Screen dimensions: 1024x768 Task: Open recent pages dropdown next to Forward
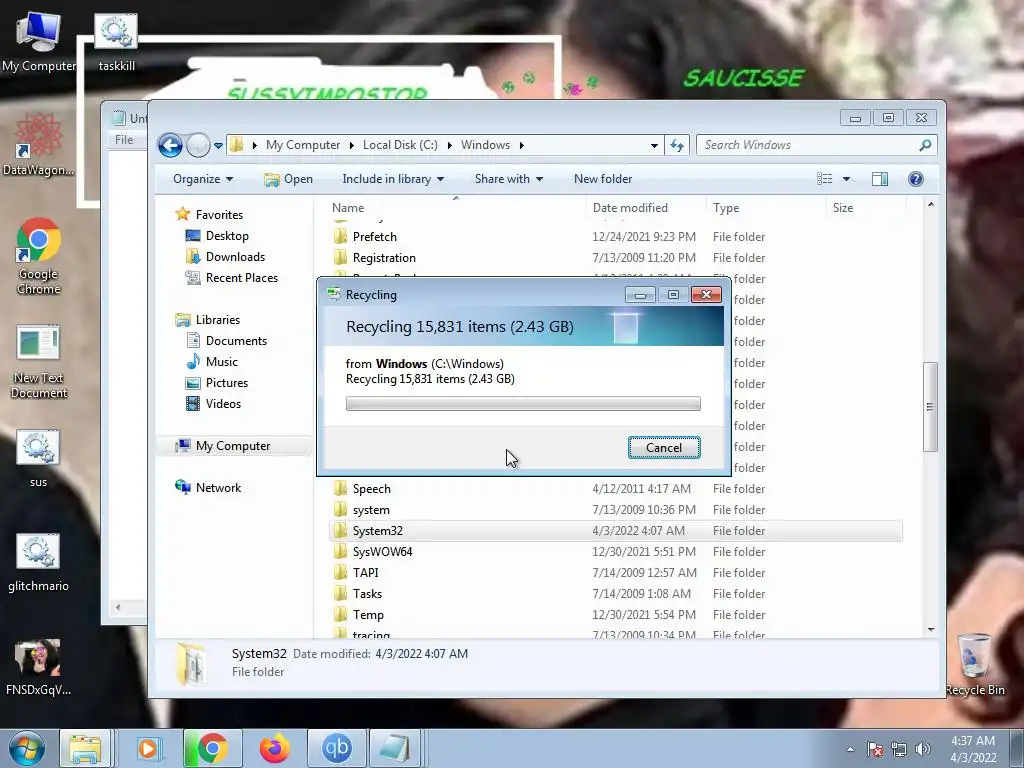coord(218,146)
